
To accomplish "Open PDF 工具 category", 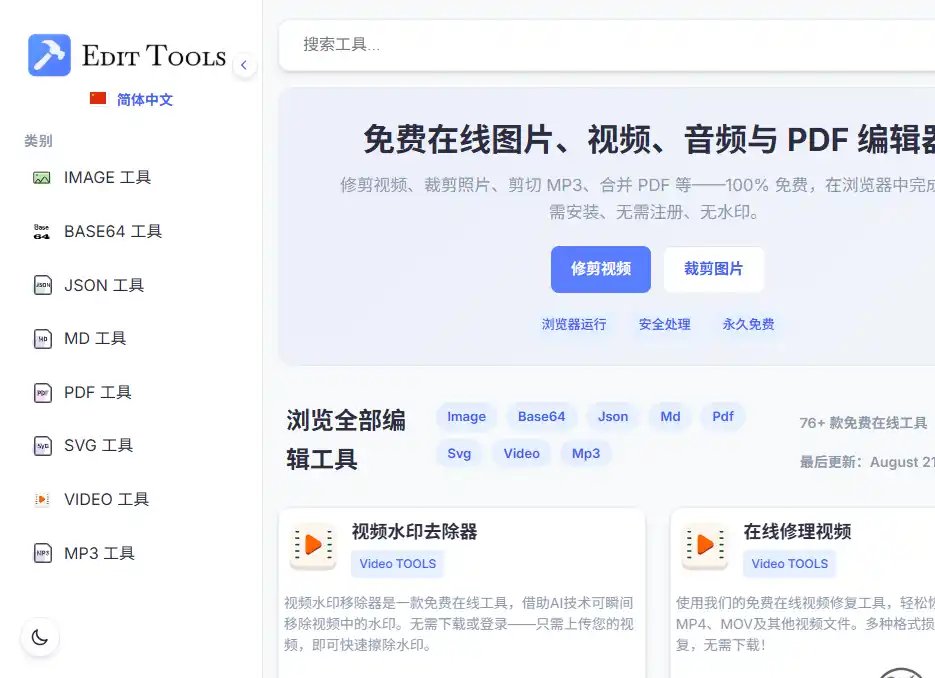I will click(x=97, y=392).
